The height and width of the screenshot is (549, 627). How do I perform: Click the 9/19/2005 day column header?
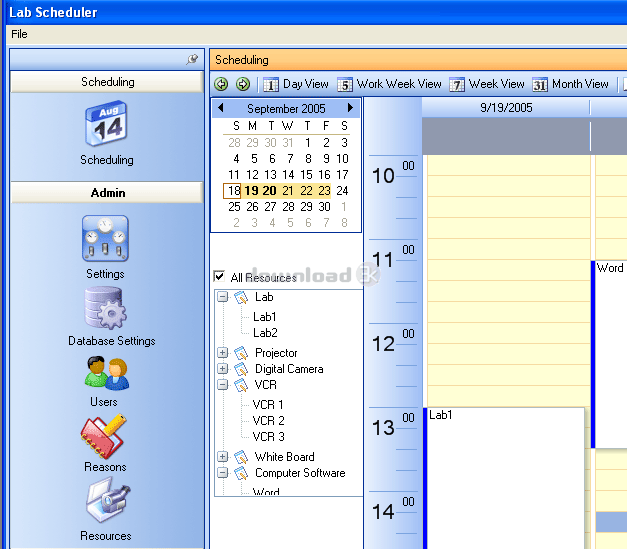(506, 108)
